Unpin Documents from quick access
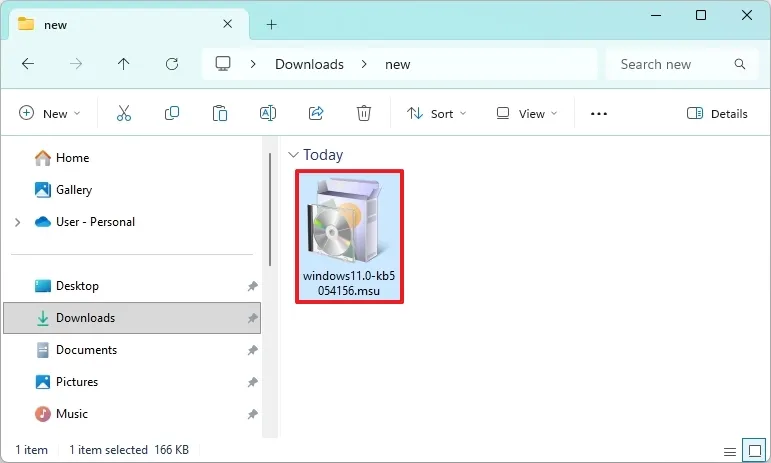771x463 pixels. coord(252,350)
